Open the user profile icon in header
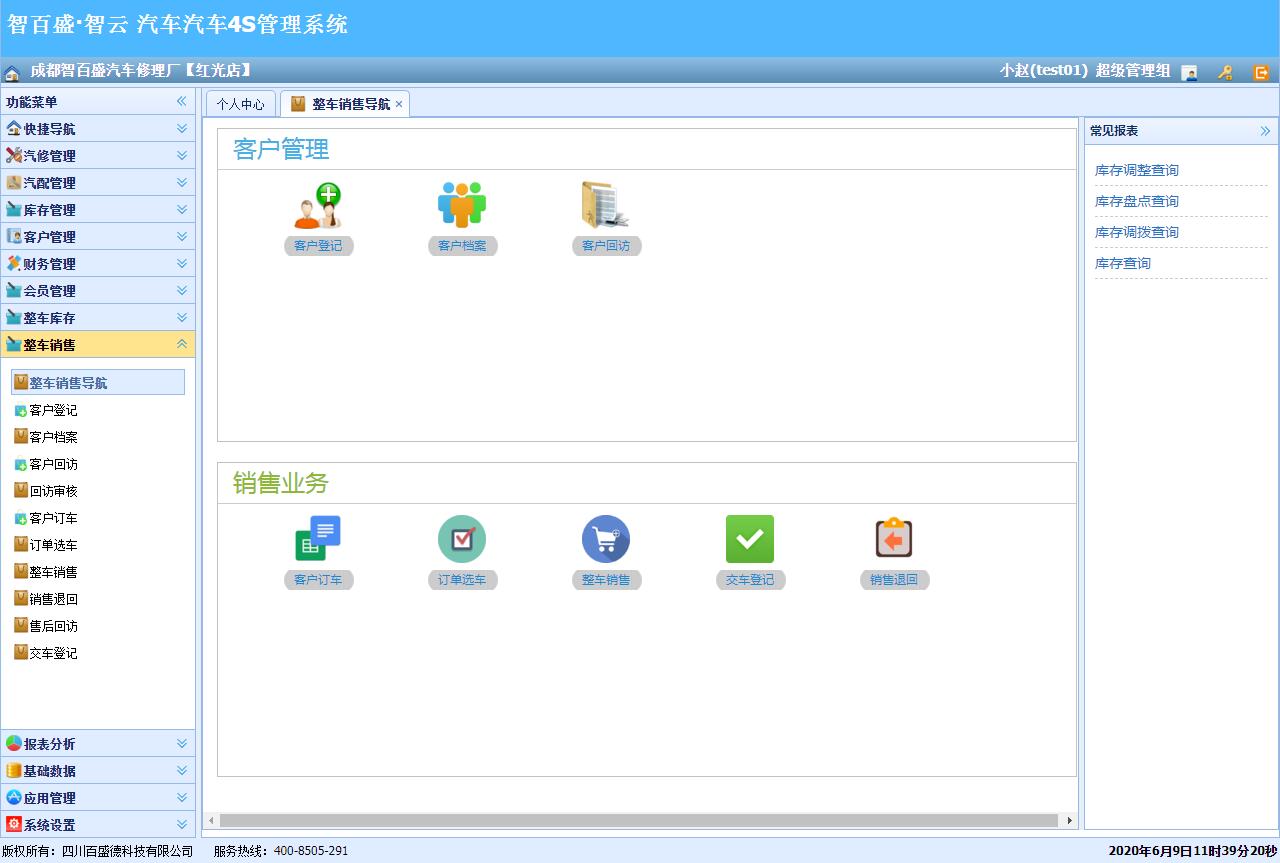This screenshot has height=863, width=1280. (x=1189, y=72)
